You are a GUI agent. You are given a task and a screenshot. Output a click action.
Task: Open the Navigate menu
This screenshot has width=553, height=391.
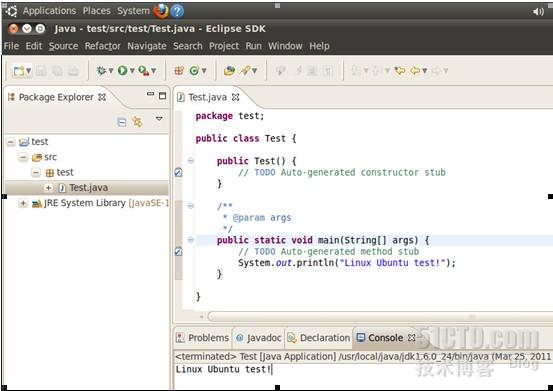(x=147, y=46)
